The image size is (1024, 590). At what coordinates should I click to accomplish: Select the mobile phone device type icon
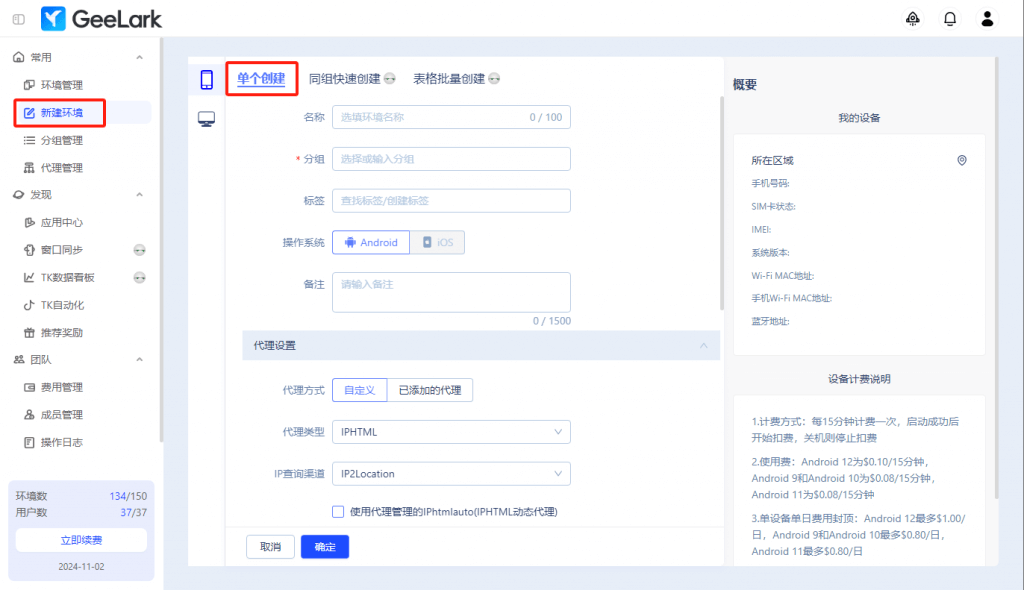[x=207, y=80]
